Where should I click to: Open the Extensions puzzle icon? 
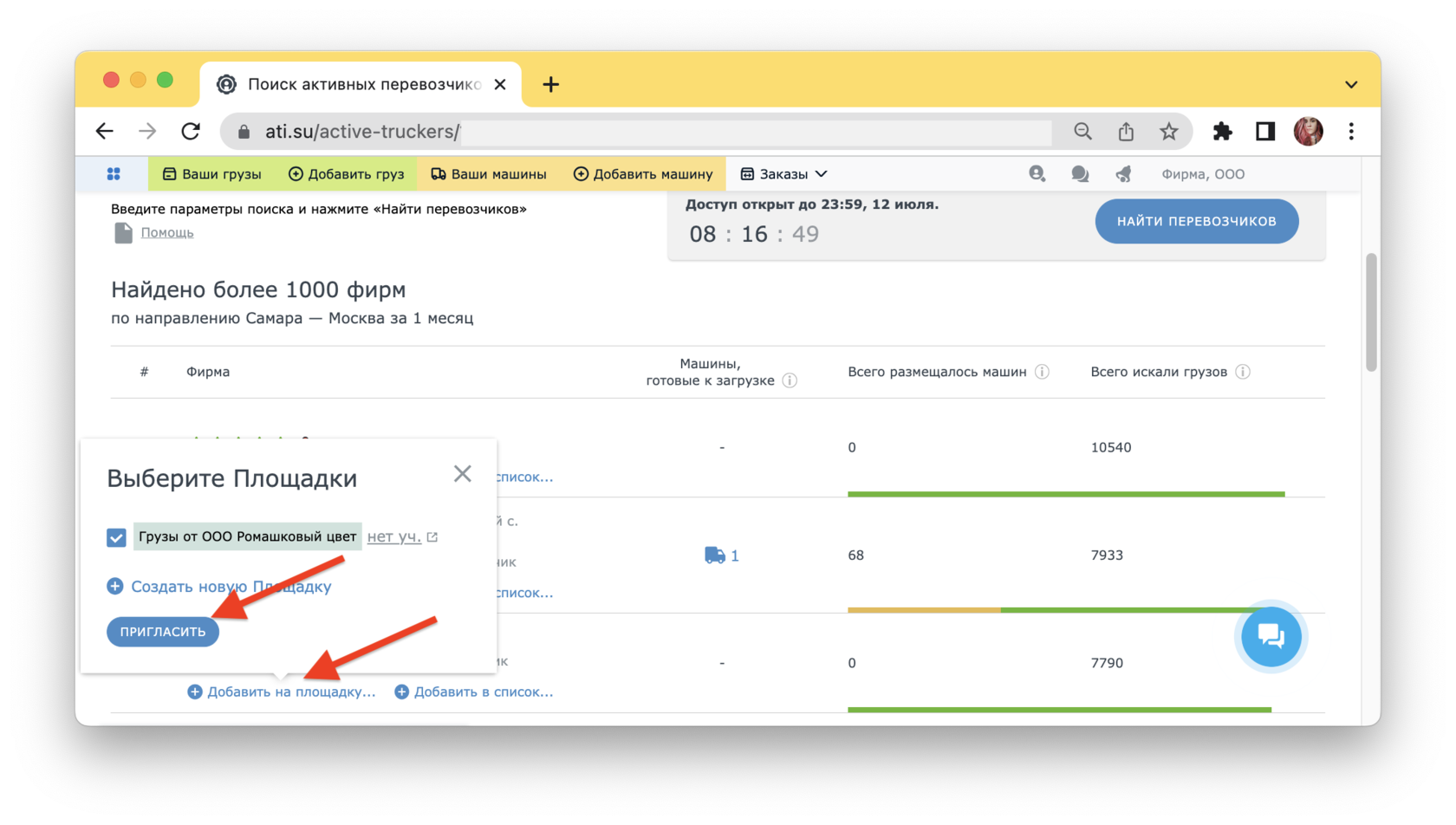click(1222, 132)
